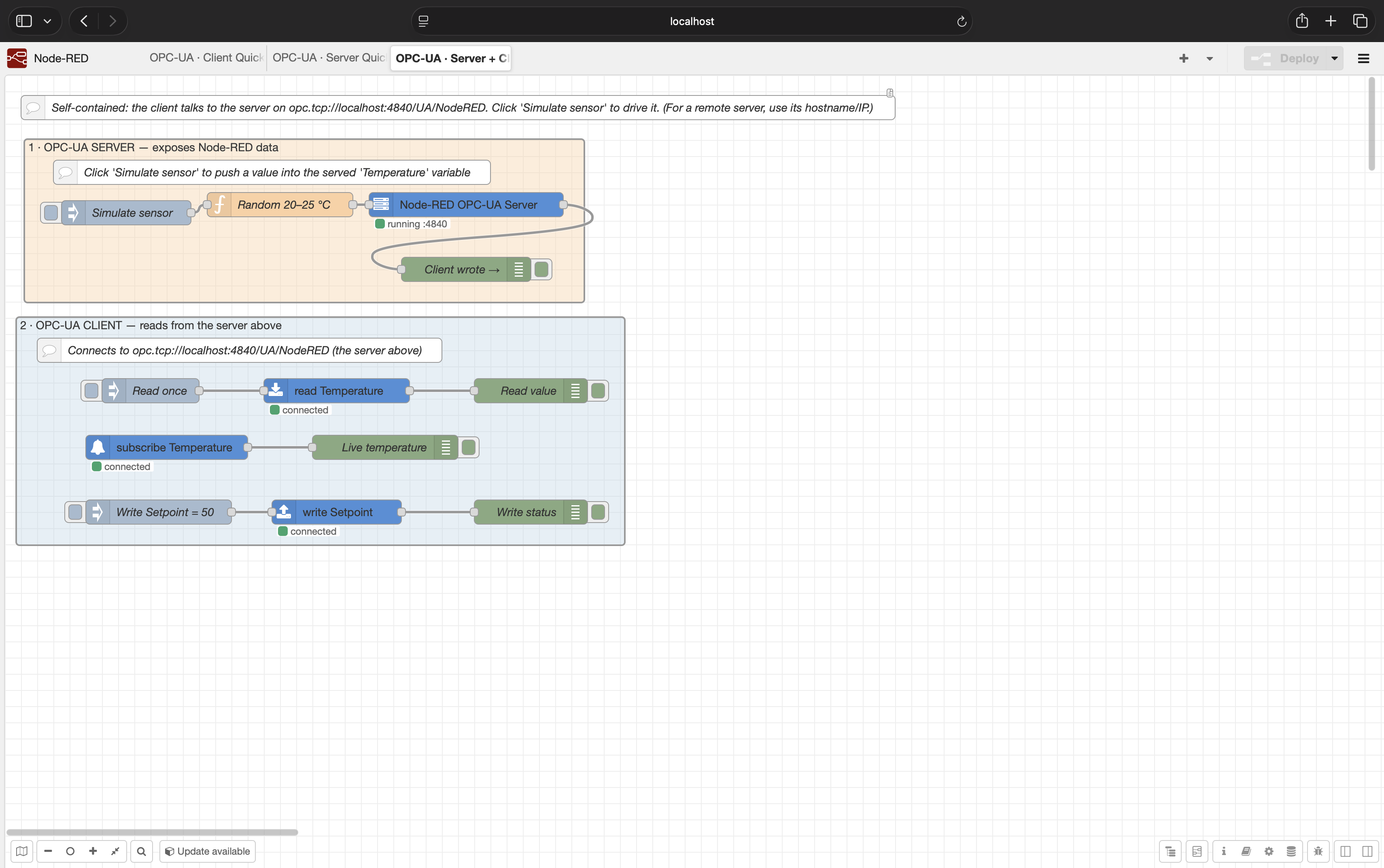Select the OPC-UA · Server + Client tab
The height and width of the screenshot is (868, 1384).
pyautogui.click(x=451, y=58)
